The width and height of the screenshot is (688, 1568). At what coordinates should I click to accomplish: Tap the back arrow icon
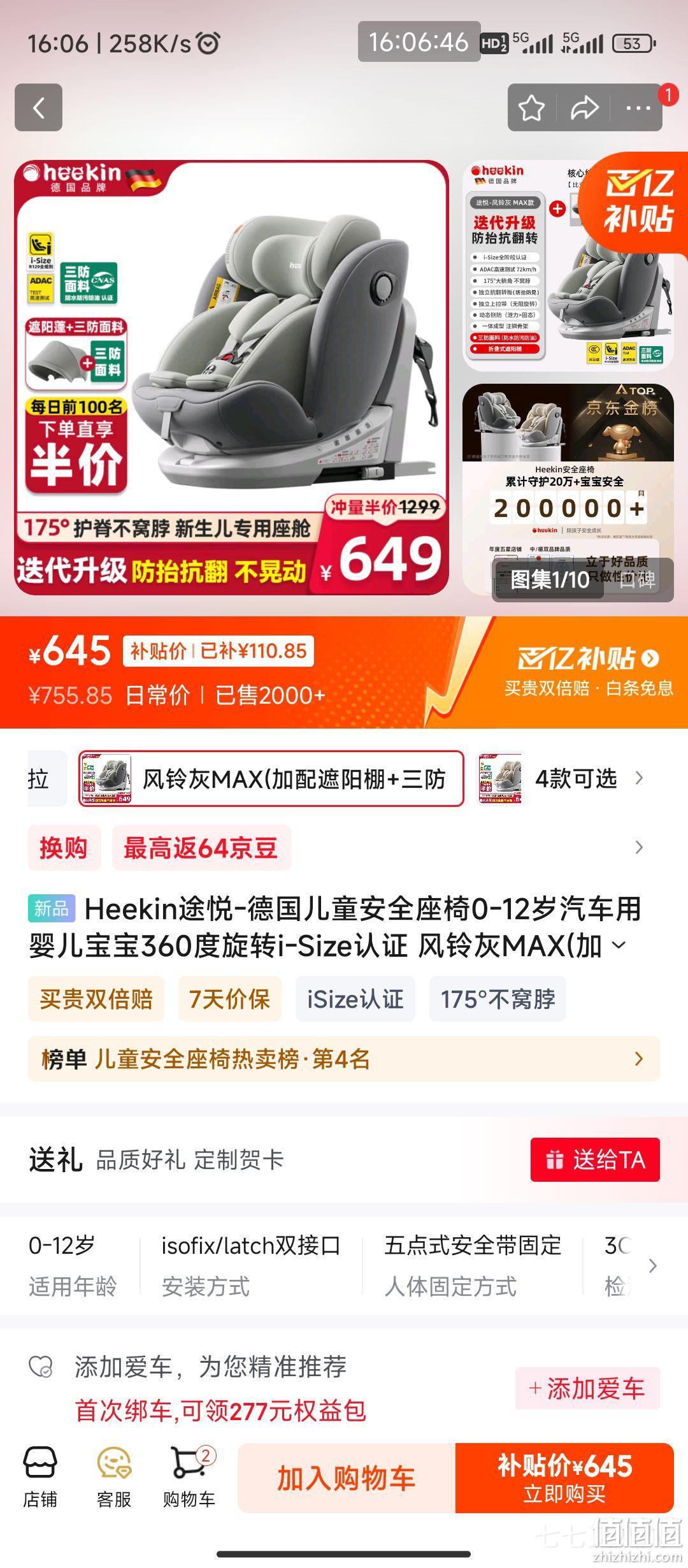38,108
